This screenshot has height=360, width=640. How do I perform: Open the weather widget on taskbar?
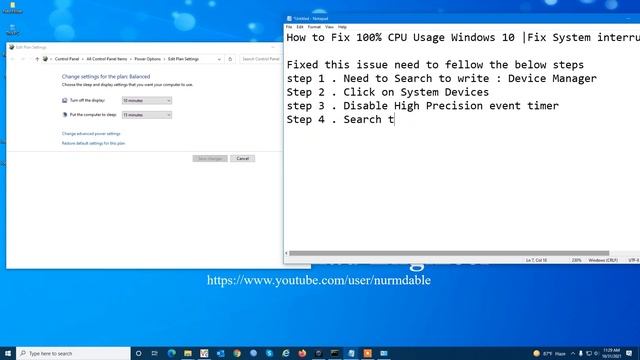tap(549, 353)
